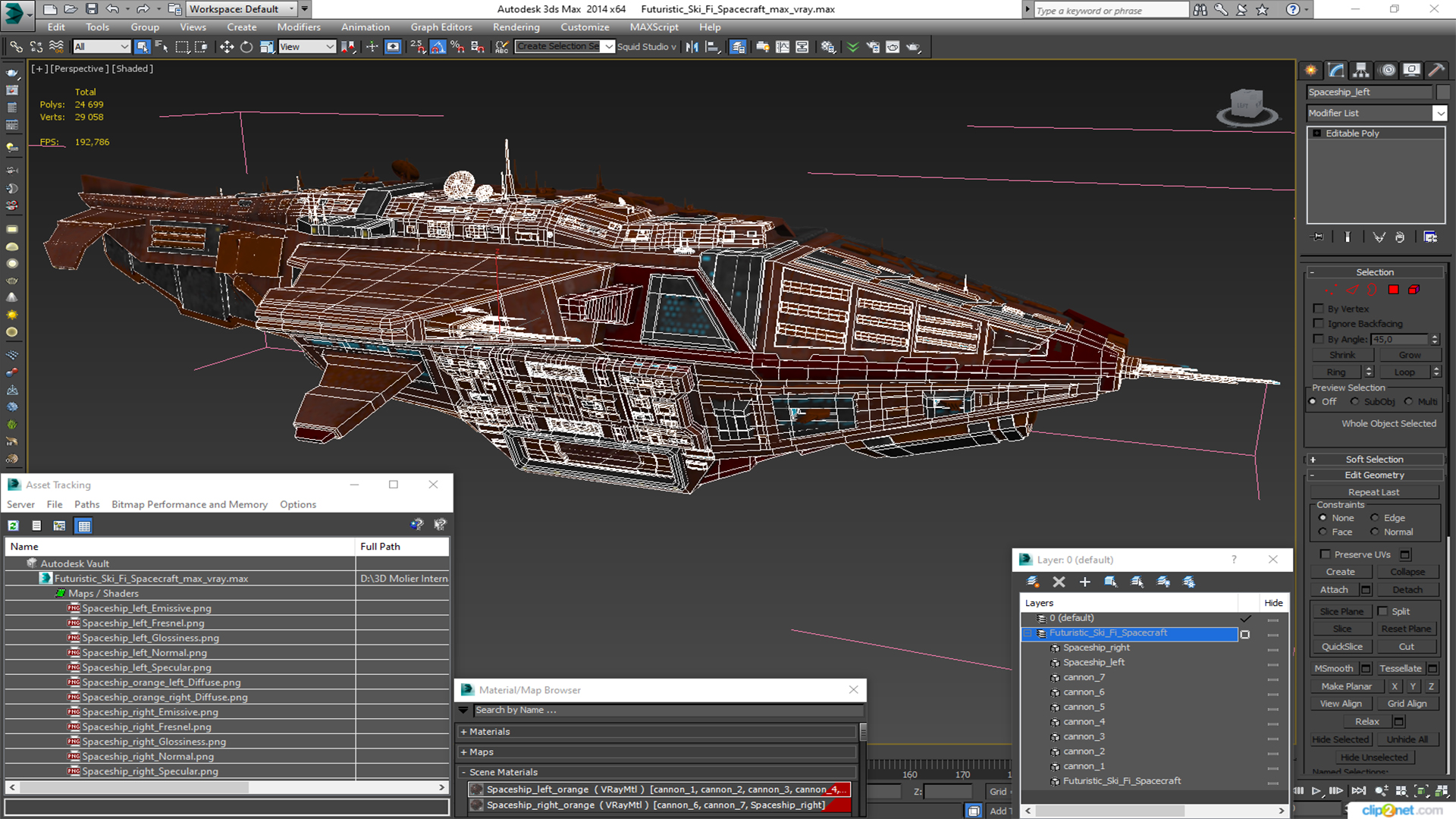The width and height of the screenshot is (1456, 819).
Task: Refresh the Asset Tracking list
Action: pyautogui.click(x=13, y=526)
